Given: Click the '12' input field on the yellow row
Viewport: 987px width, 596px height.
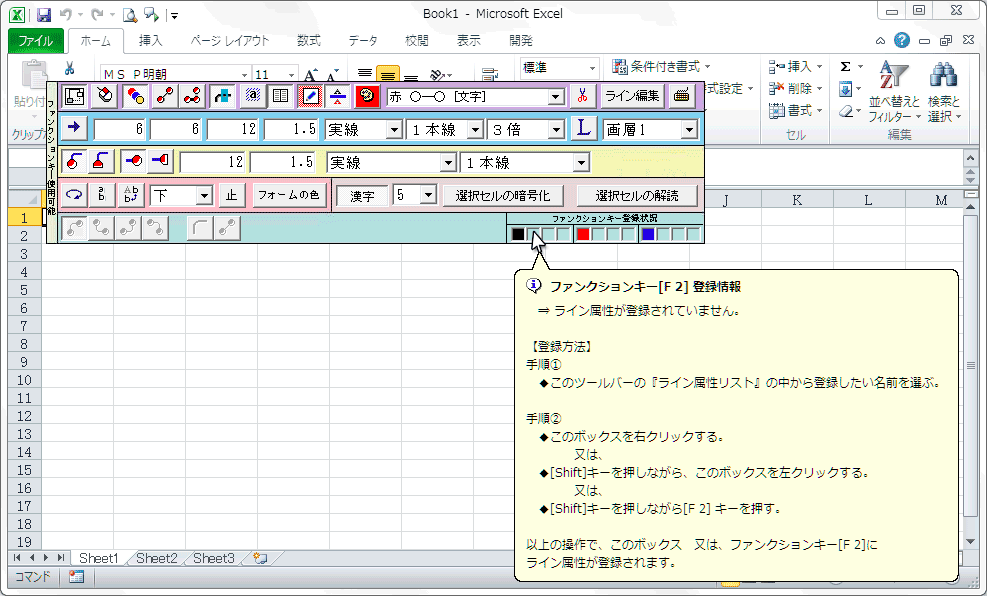Looking at the screenshot, I should click(212, 163).
